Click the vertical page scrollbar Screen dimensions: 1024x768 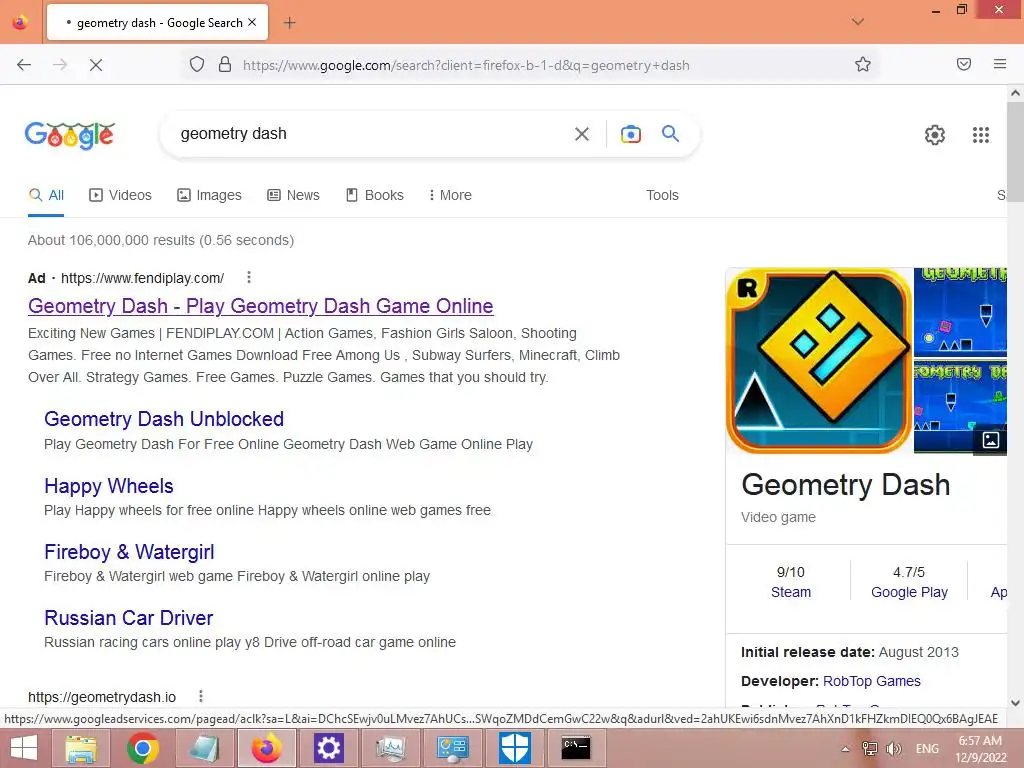pos(1015,152)
